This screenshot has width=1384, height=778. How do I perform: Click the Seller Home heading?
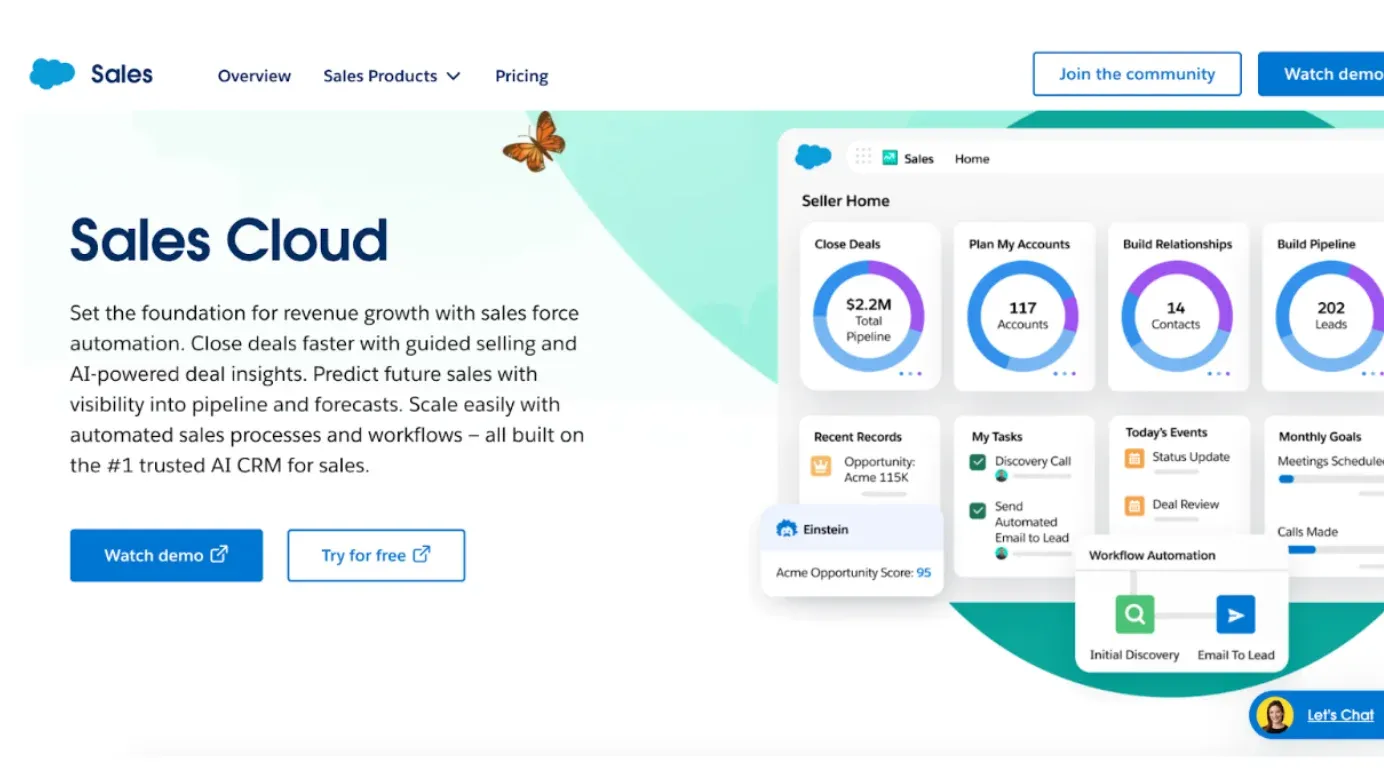pyautogui.click(x=845, y=201)
